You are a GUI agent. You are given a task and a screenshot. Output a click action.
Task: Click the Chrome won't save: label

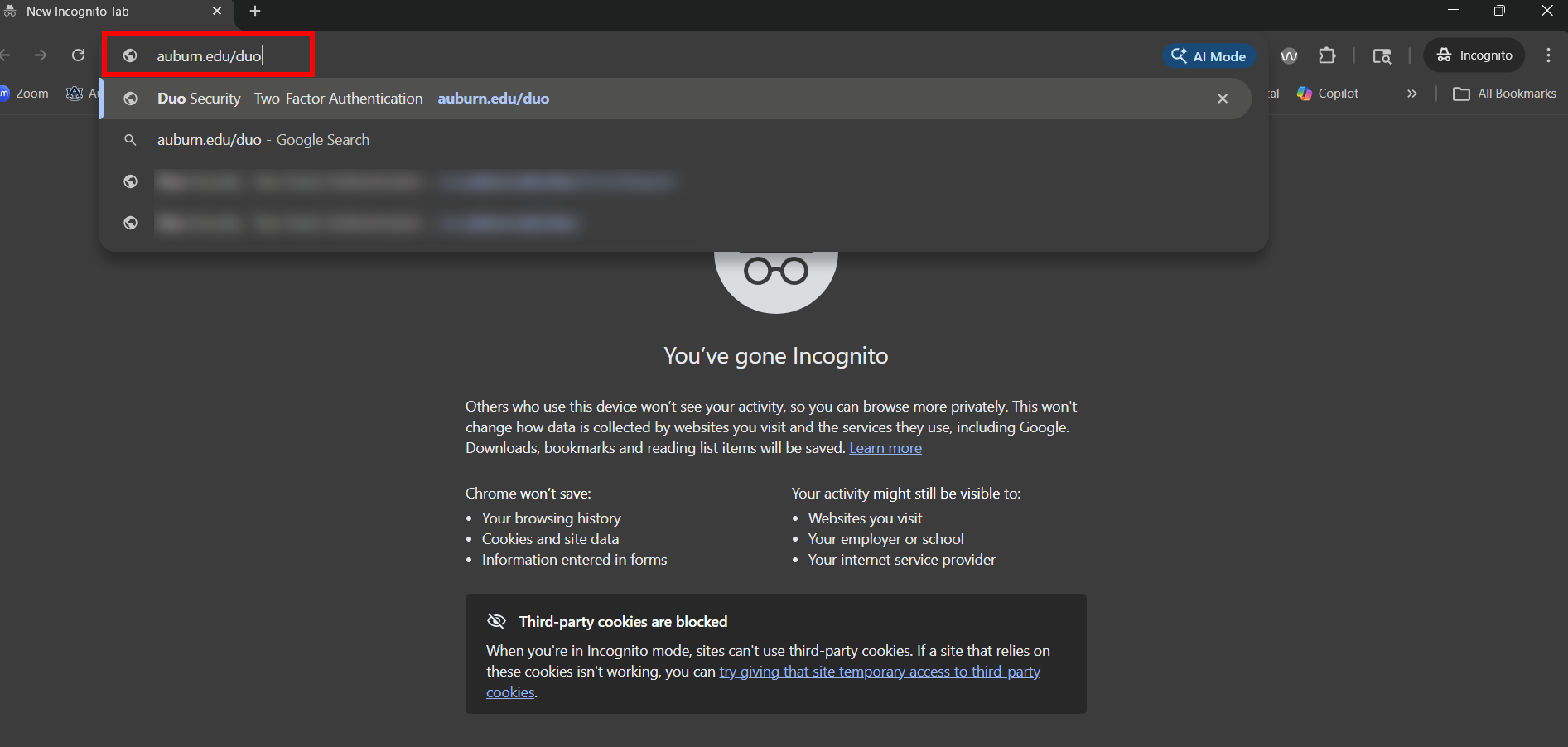tap(528, 494)
